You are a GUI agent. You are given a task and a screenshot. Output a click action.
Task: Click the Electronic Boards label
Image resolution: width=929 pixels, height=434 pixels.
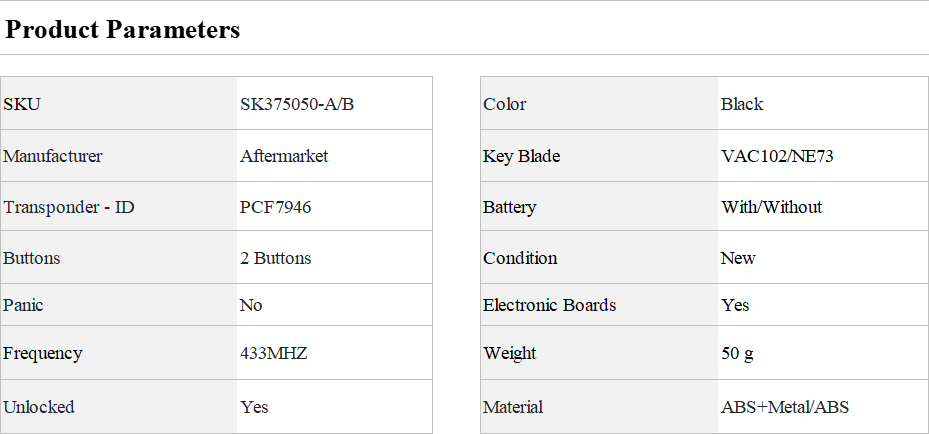coord(549,305)
